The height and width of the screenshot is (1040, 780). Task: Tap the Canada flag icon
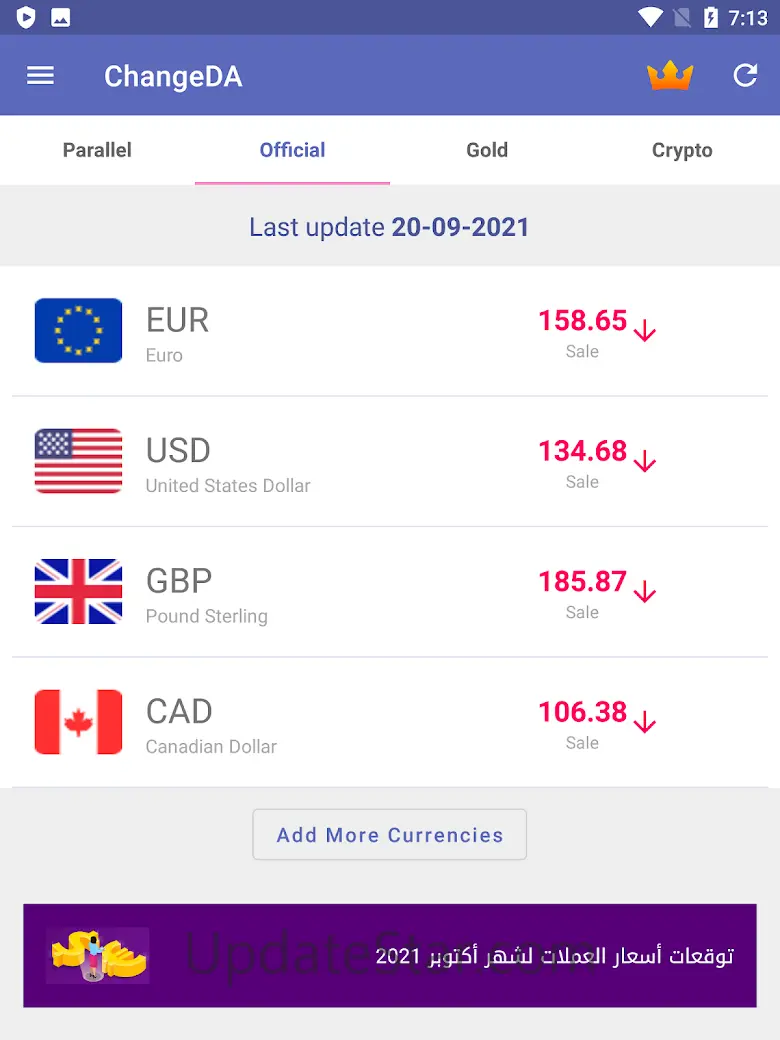click(x=78, y=721)
